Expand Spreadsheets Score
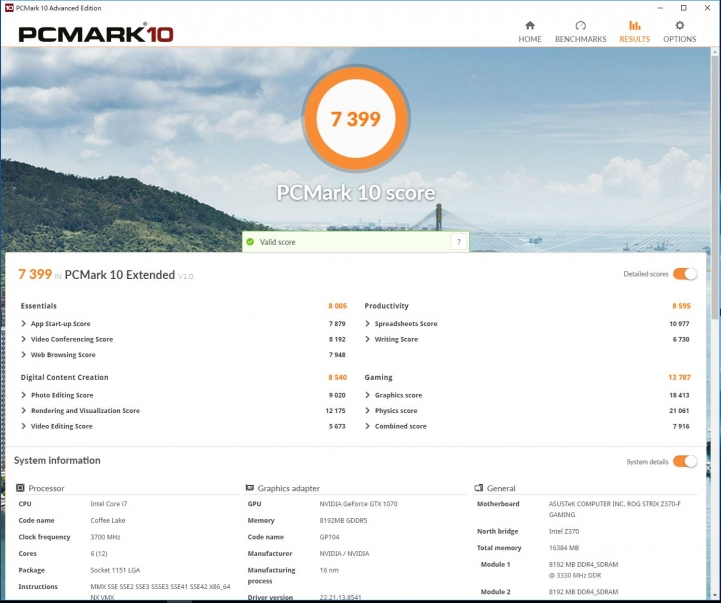 tap(367, 324)
